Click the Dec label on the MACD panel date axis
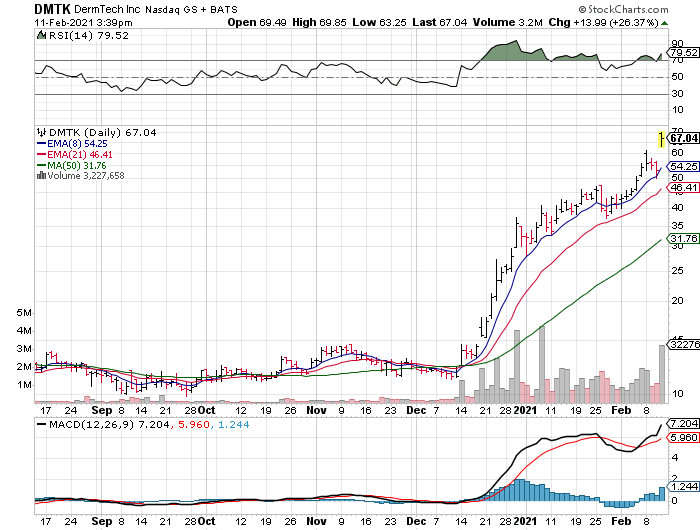Image resolution: width=700 pixels, height=530 pixels. point(416,521)
